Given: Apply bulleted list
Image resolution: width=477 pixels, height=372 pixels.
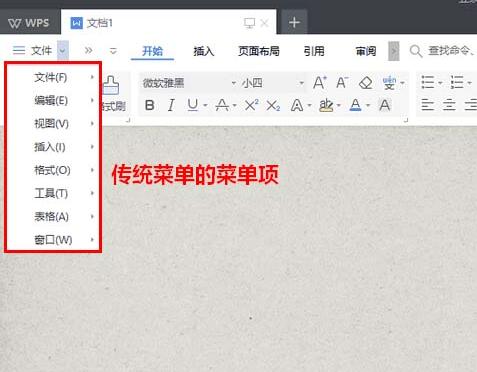Looking at the screenshot, I should pyautogui.click(x=427, y=82).
